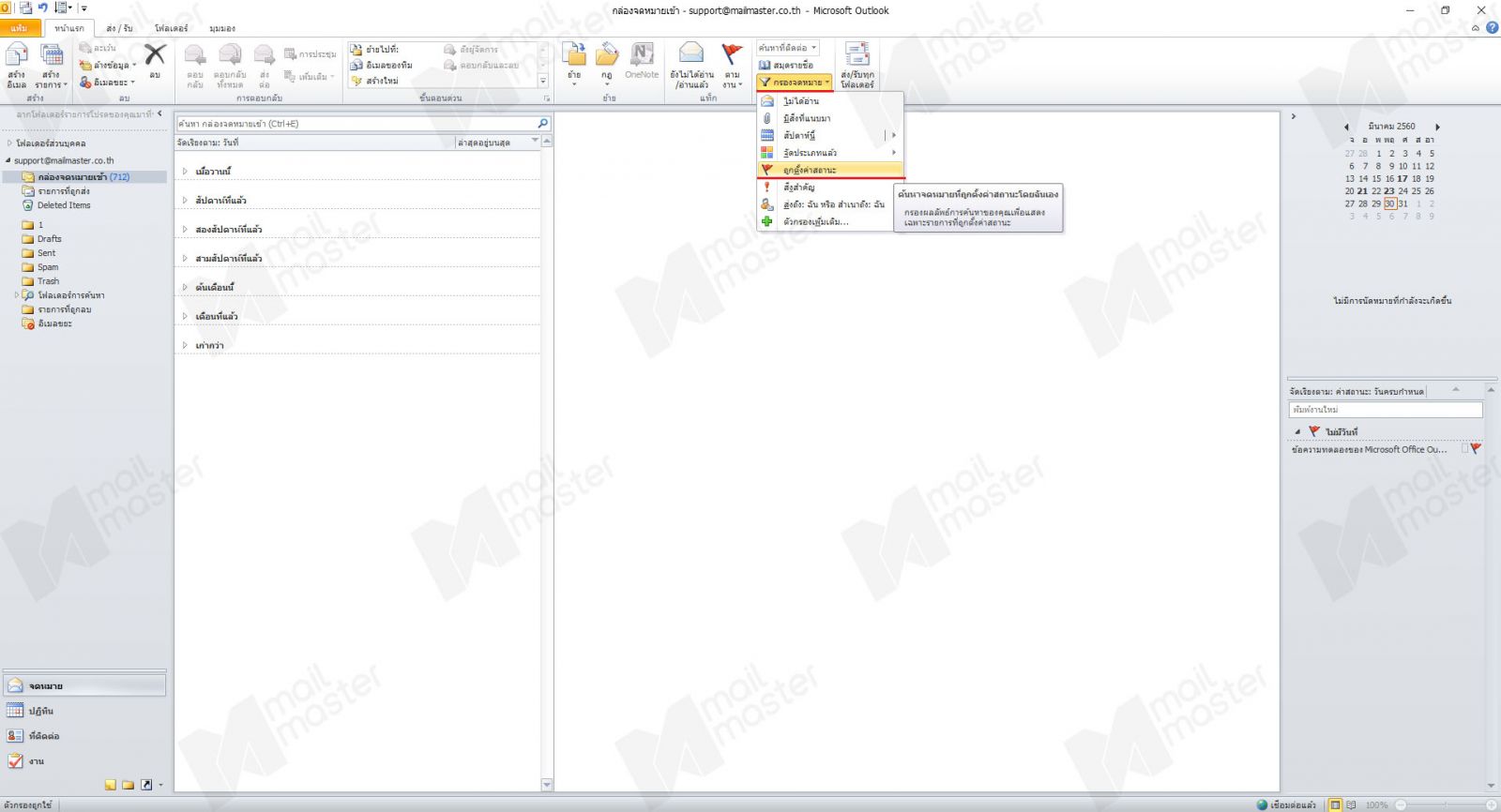Open the Drafts folder

pyautogui.click(x=49, y=239)
